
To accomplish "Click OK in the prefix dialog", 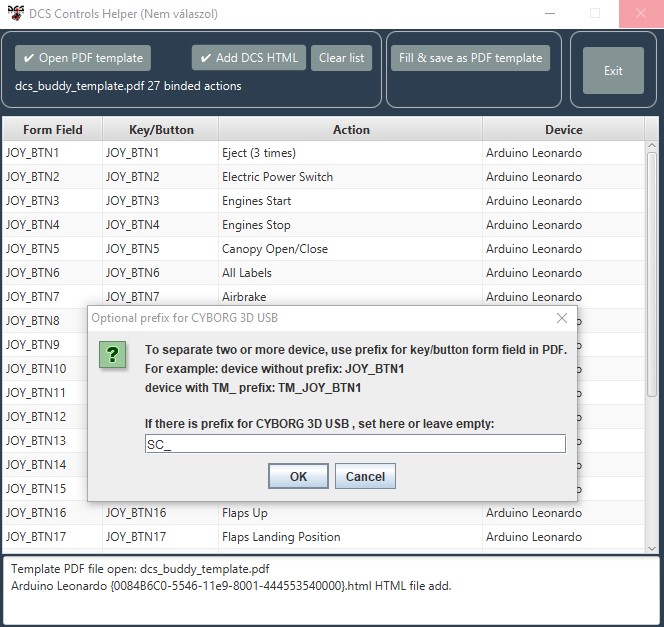I will click(x=298, y=476).
